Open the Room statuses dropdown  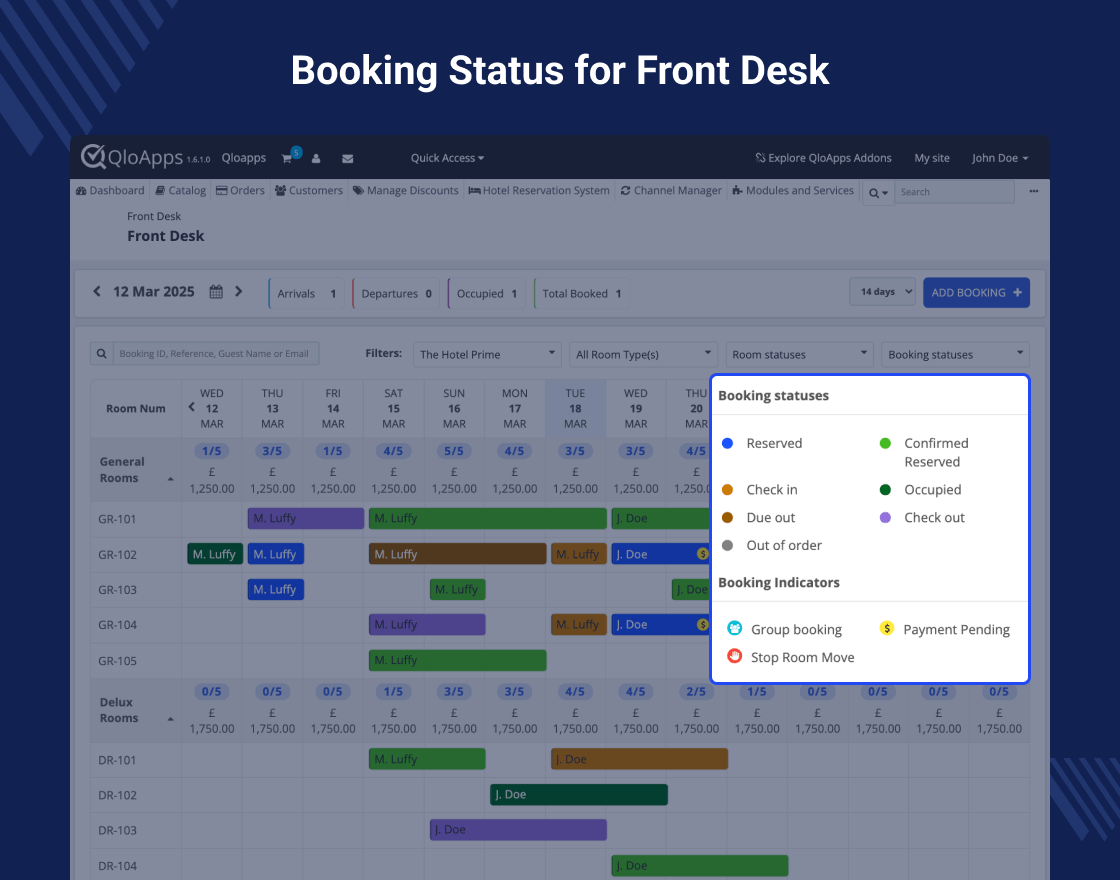(800, 354)
